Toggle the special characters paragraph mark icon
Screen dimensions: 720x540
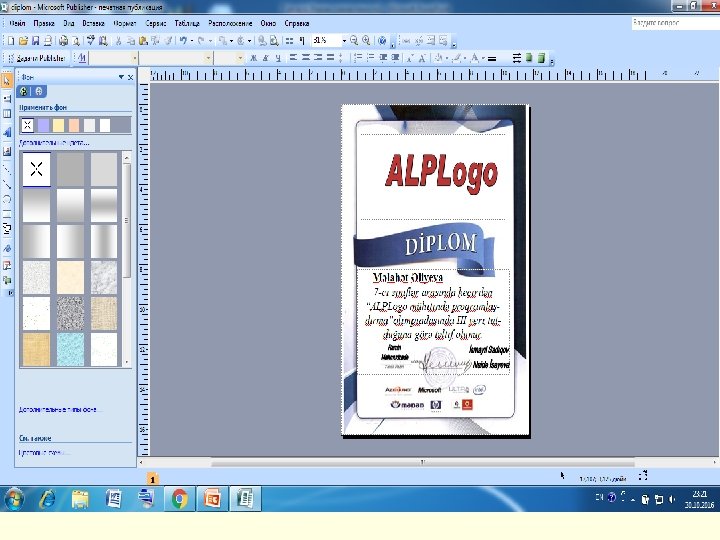pyautogui.click(x=302, y=40)
